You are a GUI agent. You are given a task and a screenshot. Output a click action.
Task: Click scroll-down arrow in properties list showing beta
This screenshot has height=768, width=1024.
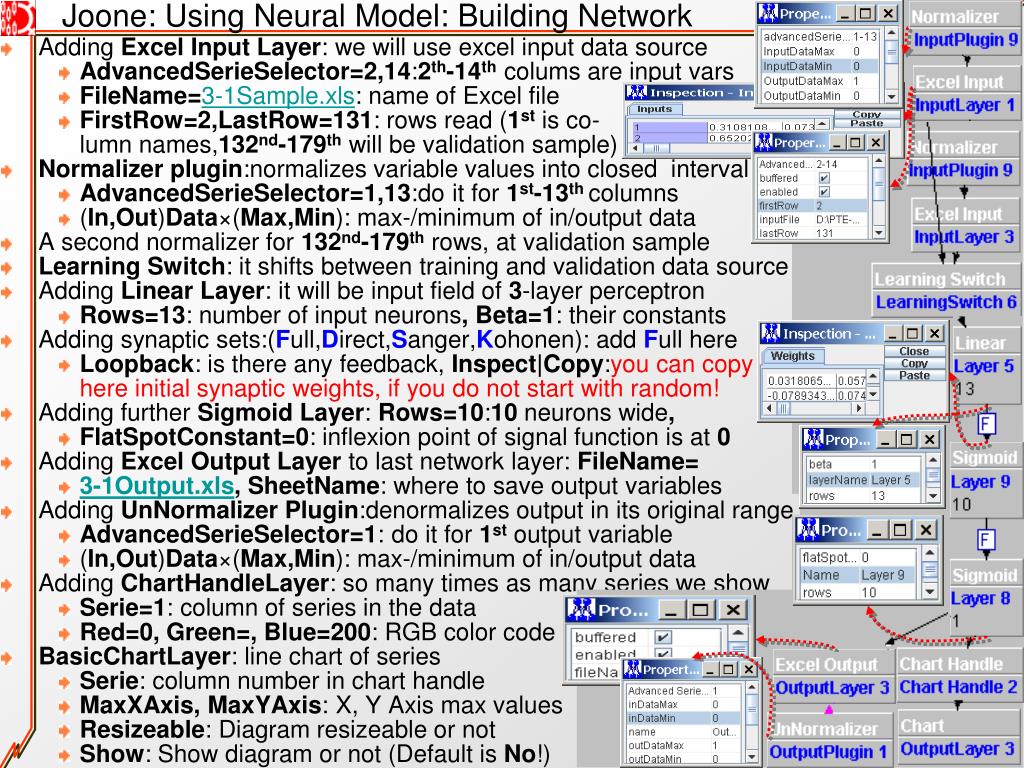pyautogui.click(x=933, y=496)
